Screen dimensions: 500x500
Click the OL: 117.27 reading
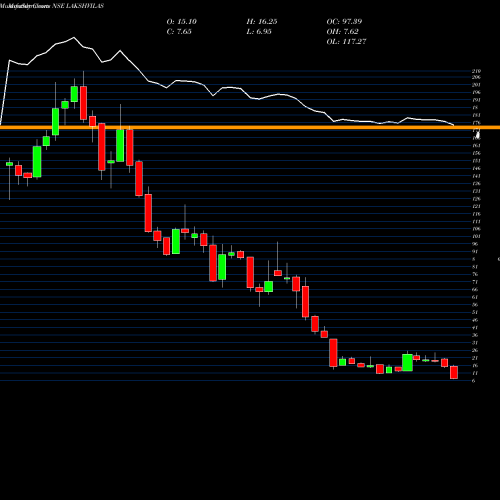[346, 42]
